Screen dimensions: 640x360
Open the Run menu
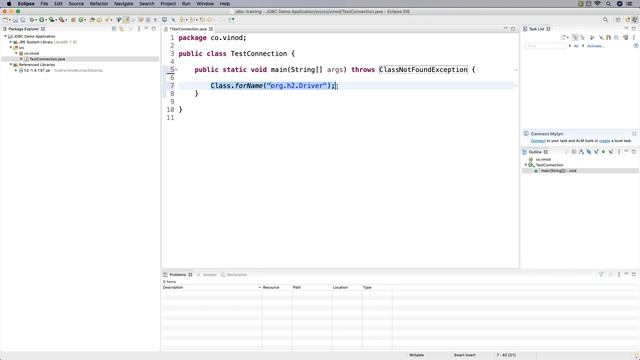pos(186,4)
